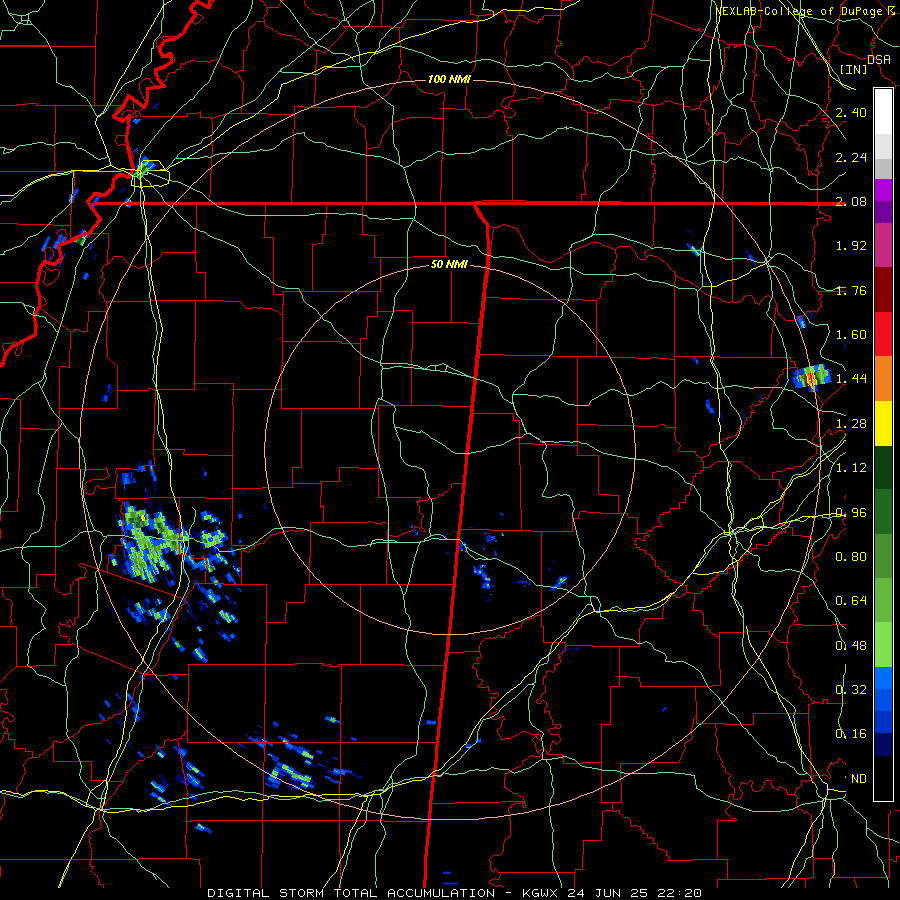
Task: Select the 0.32 legend value
Action: pyautogui.click(x=851, y=690)
